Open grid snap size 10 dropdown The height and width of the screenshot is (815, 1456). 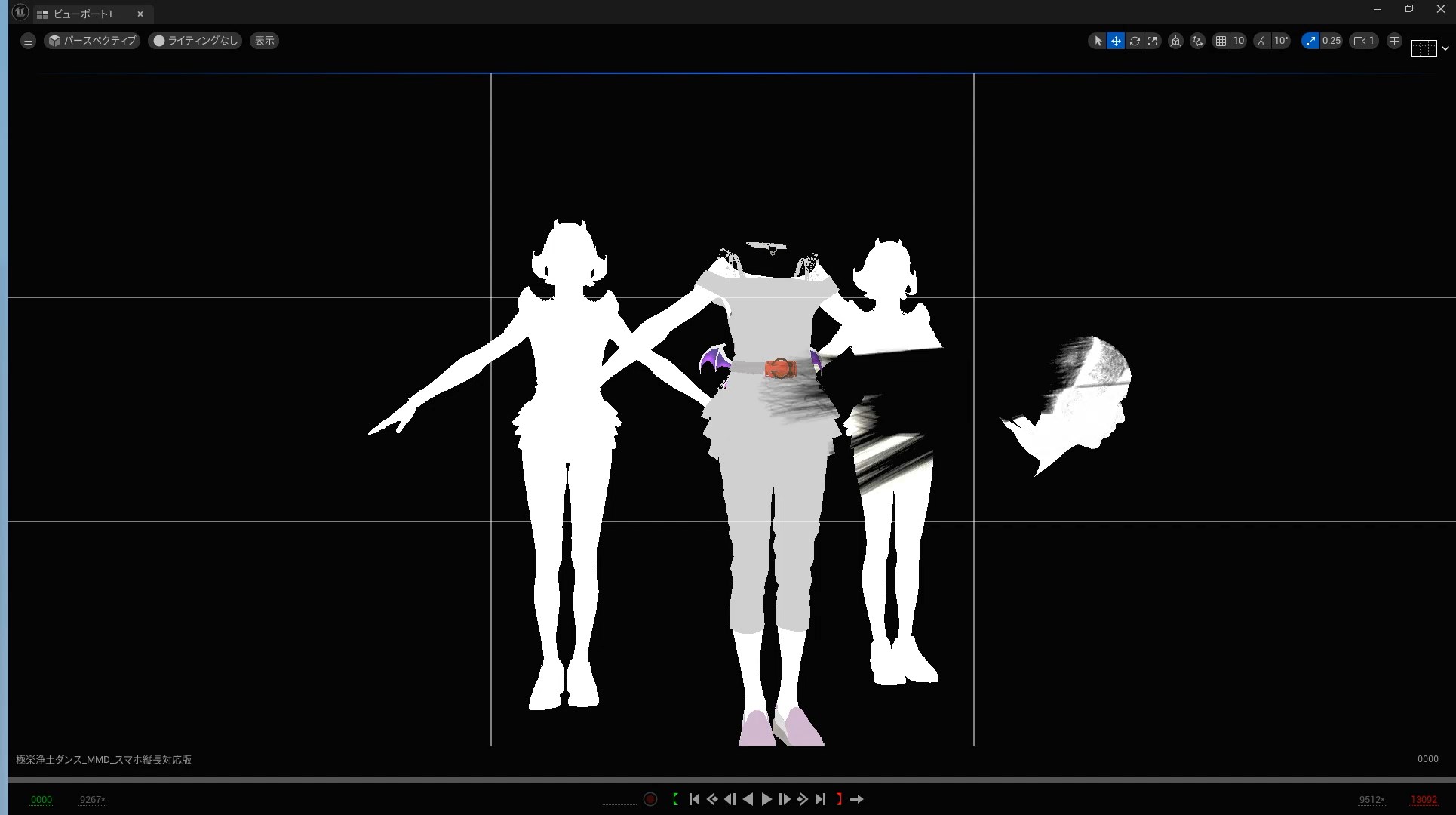point(1239,41)
